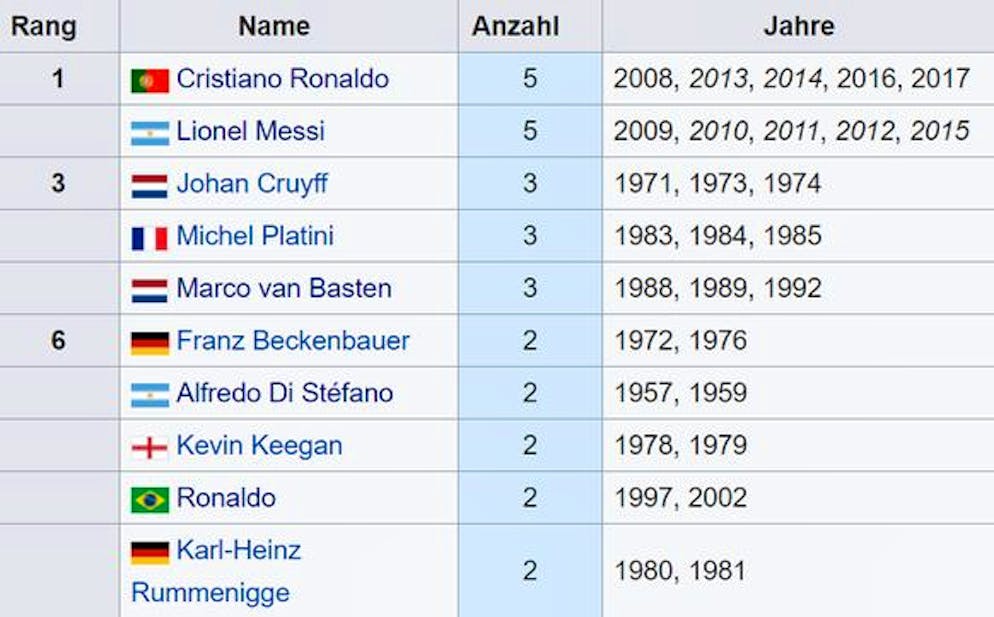The image size is (994, 617).
Task: Open the Cristiano Ronaldo link
Action: tap(282, 79)
